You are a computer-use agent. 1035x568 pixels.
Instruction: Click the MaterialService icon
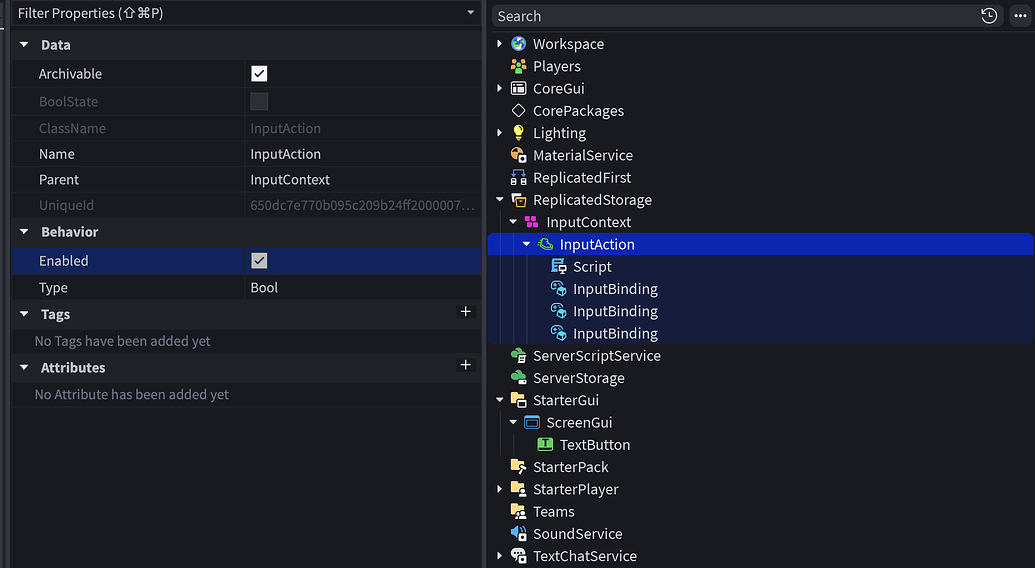[x=519, y=155]
